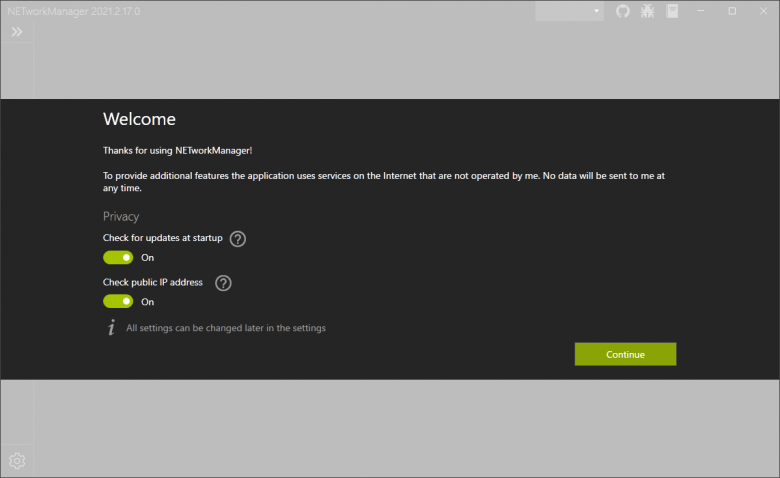Click the Privacy section label

tap(121, 216)
